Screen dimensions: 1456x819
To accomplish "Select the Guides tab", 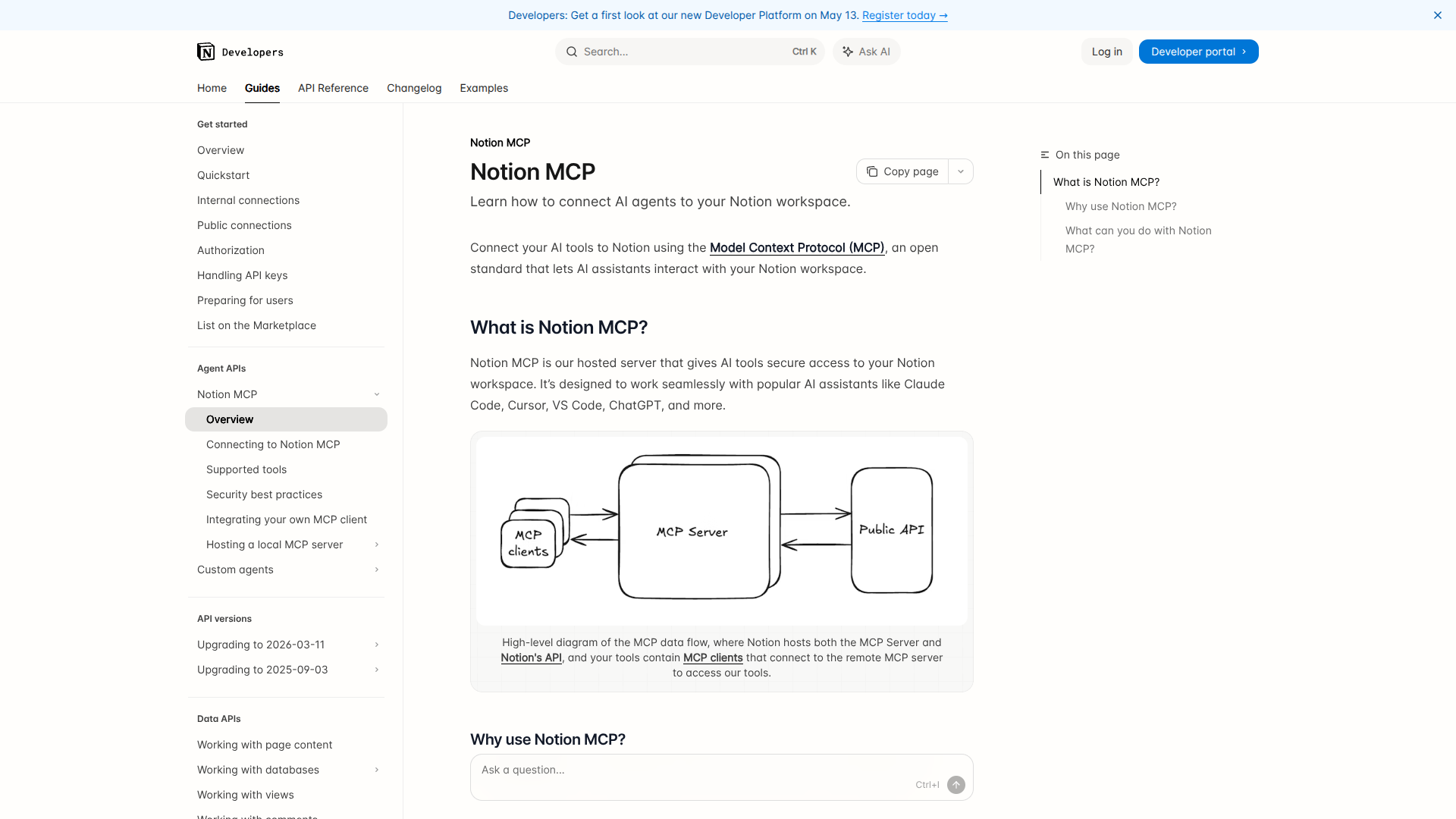I will [x=262, y=88].
